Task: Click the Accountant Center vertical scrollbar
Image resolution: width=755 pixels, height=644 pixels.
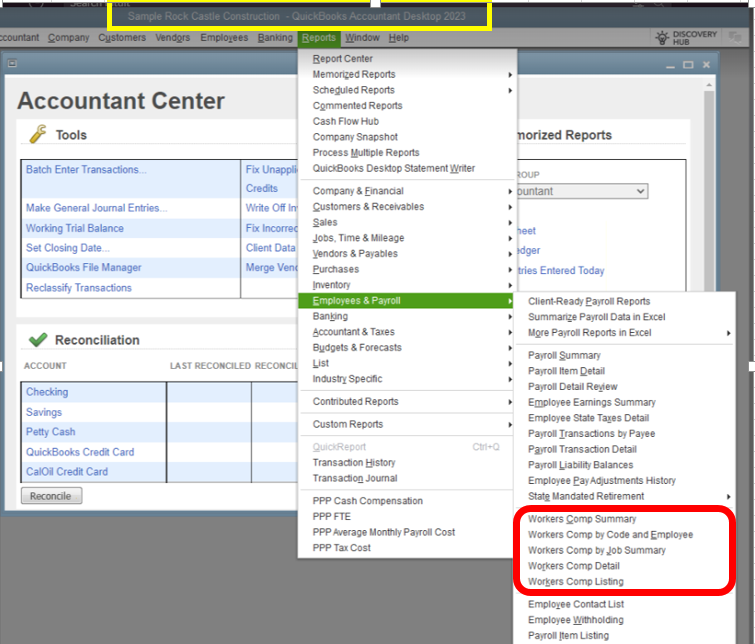Action: coord(709,188)
